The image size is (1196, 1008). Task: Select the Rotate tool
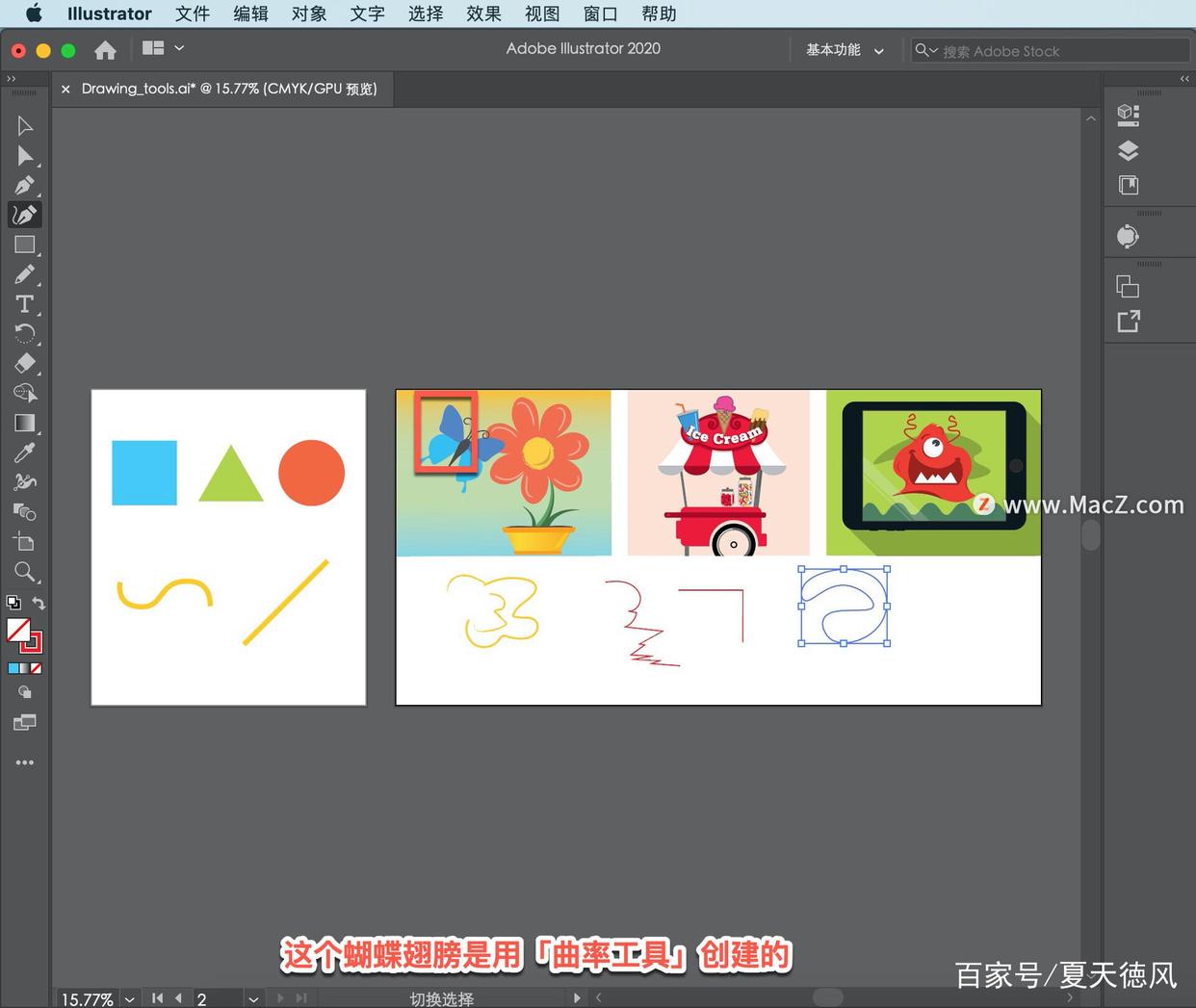coord(25,334)
